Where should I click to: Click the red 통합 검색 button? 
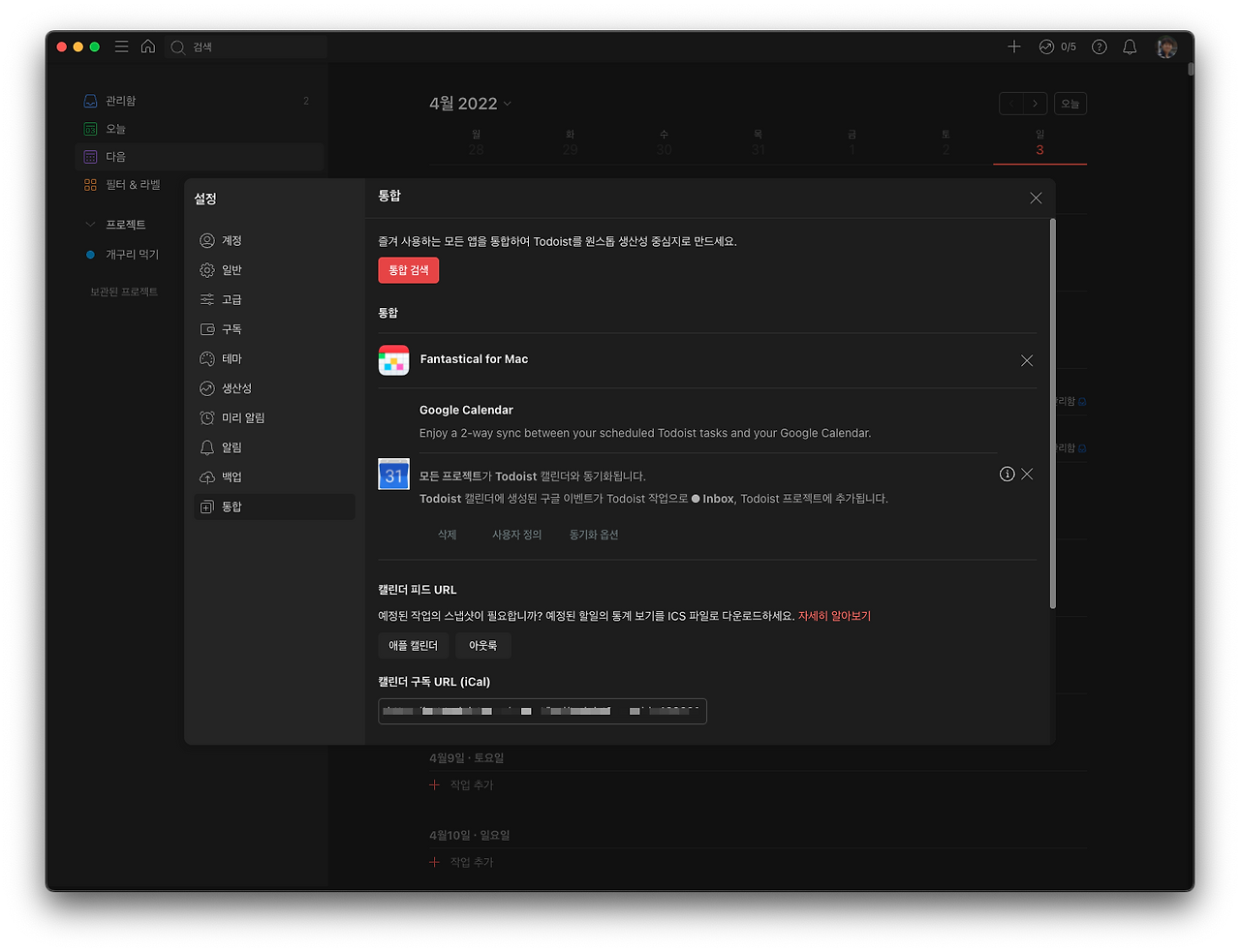click(x=409, y=270)
